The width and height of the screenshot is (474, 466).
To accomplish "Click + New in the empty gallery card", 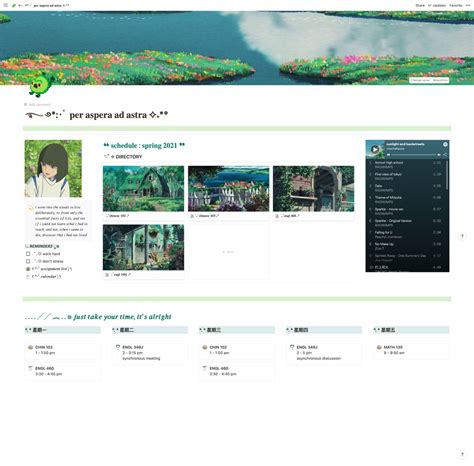I will [x=228, y=252].
